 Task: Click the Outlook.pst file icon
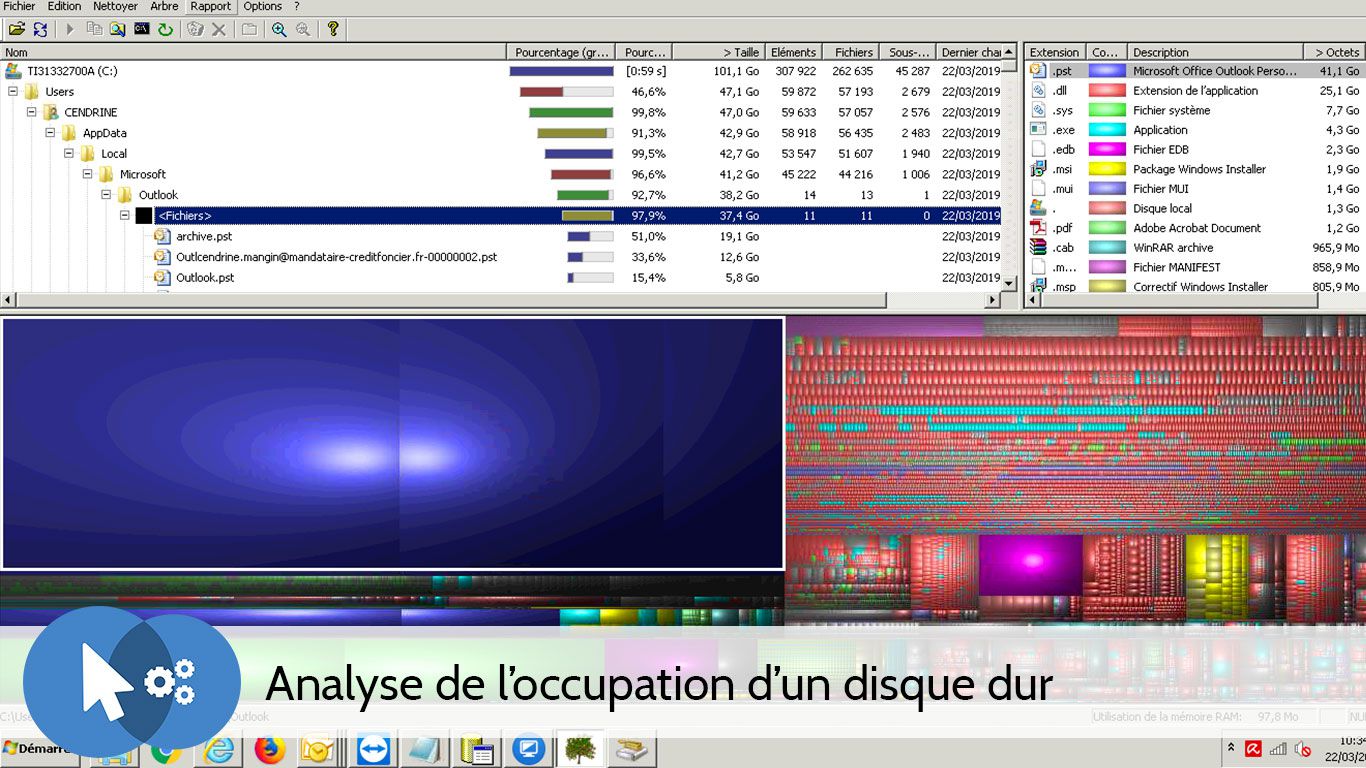click(x=162, y=277)
